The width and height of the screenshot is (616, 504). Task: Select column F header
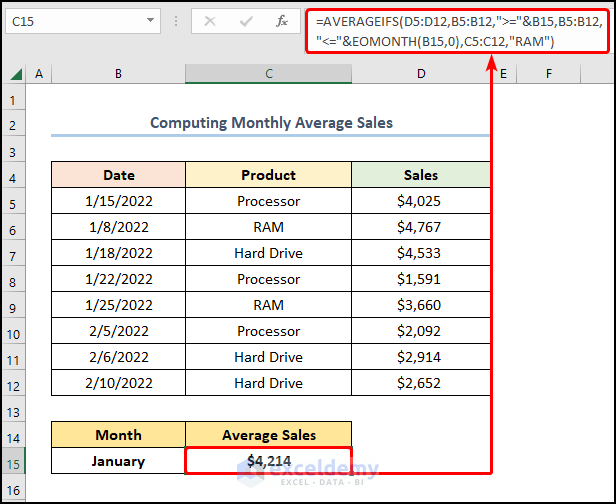548,73
